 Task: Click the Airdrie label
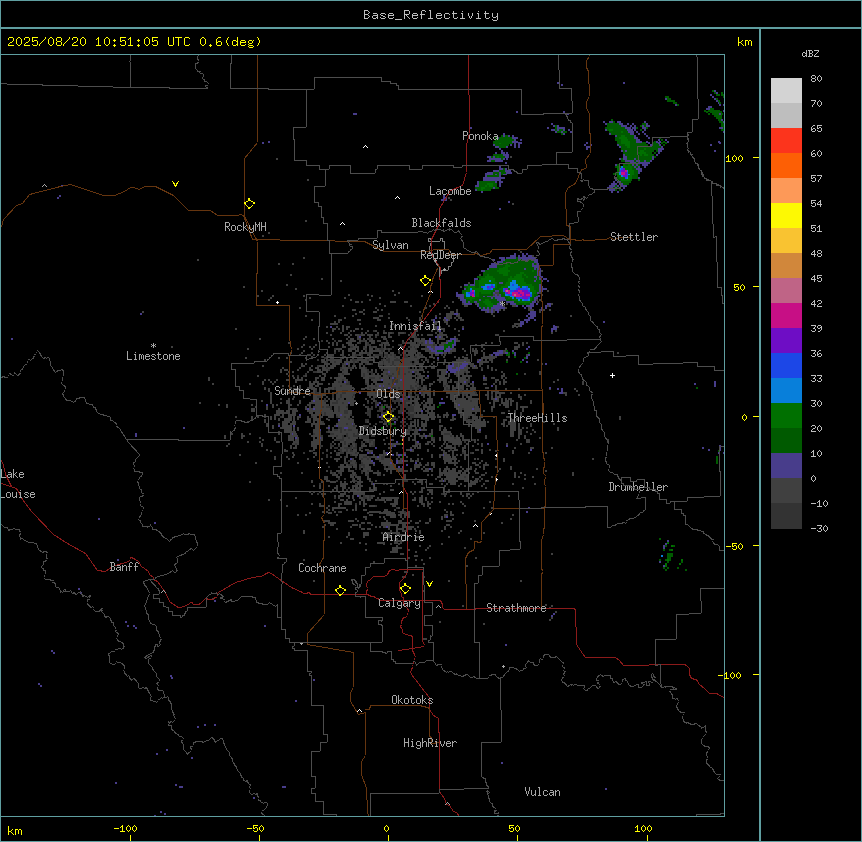[x=404, y=537]
